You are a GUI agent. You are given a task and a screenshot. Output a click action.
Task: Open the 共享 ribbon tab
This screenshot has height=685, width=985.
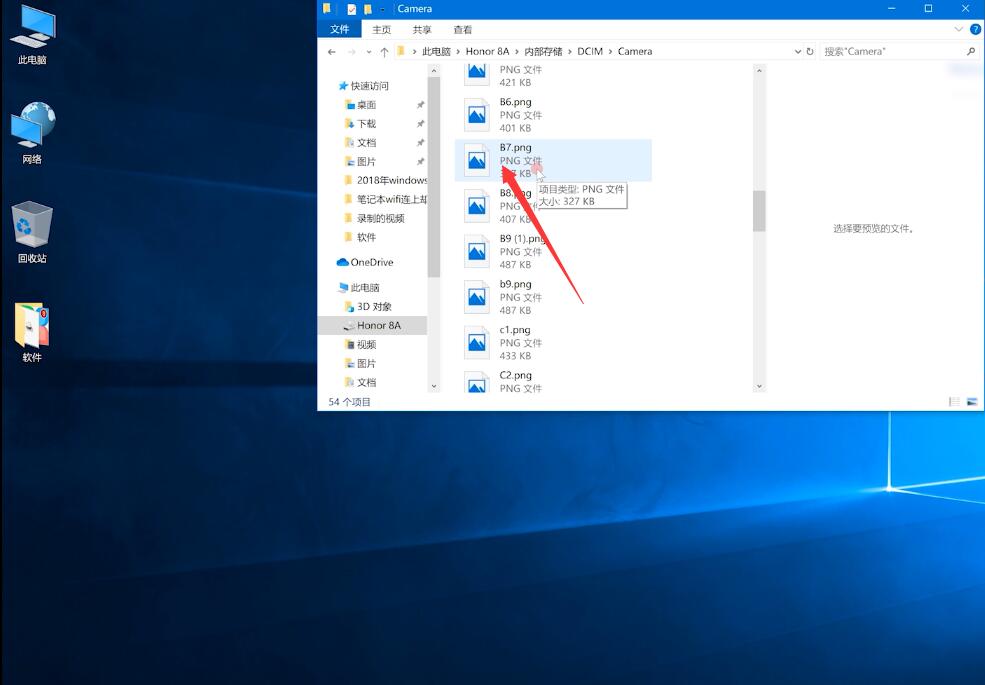[422, 30]
